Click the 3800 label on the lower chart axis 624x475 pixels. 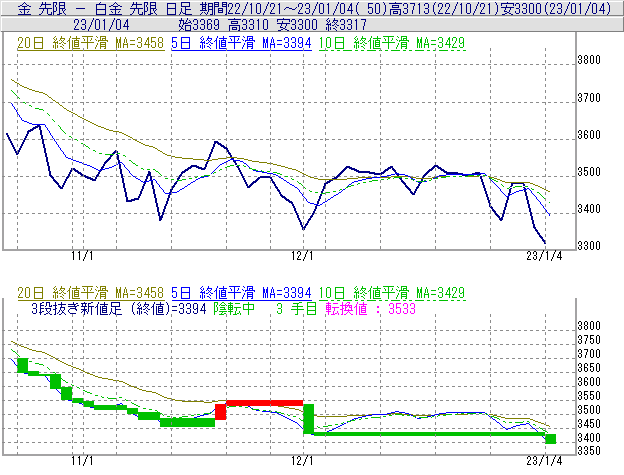coord(589,326)
